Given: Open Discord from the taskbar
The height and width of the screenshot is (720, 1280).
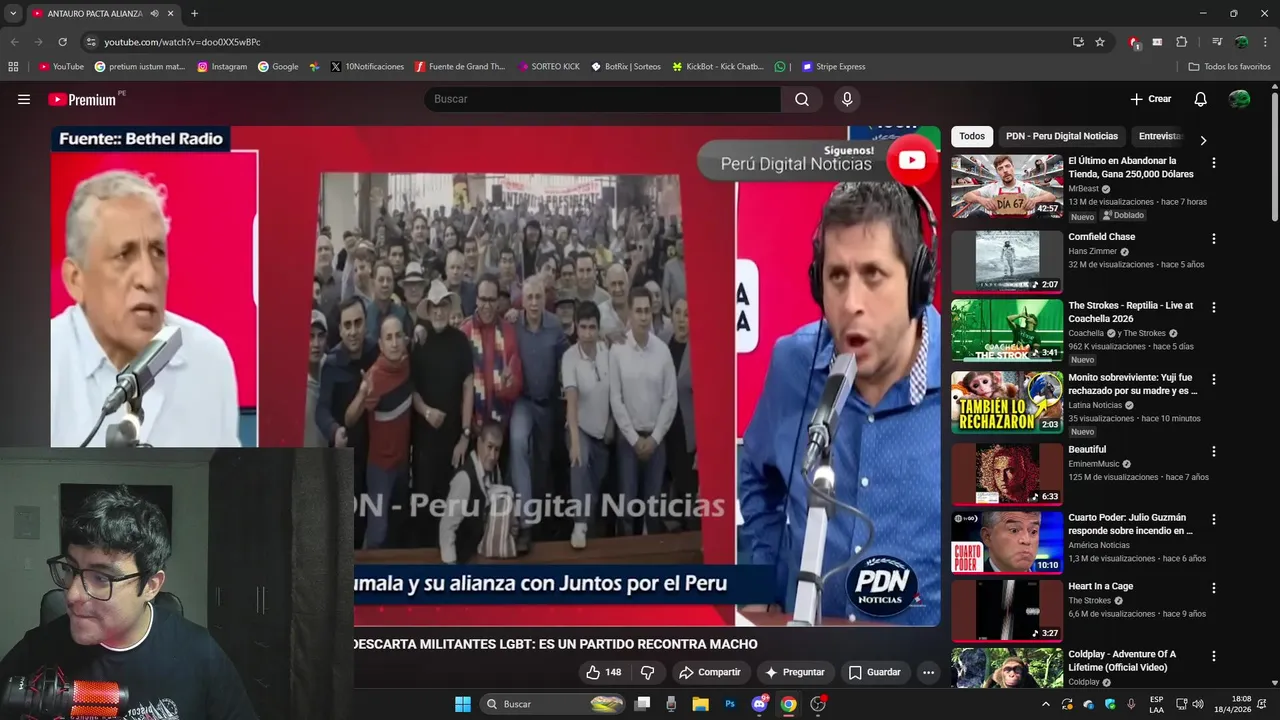Looking at the screenshot, I should pos(759,704).
